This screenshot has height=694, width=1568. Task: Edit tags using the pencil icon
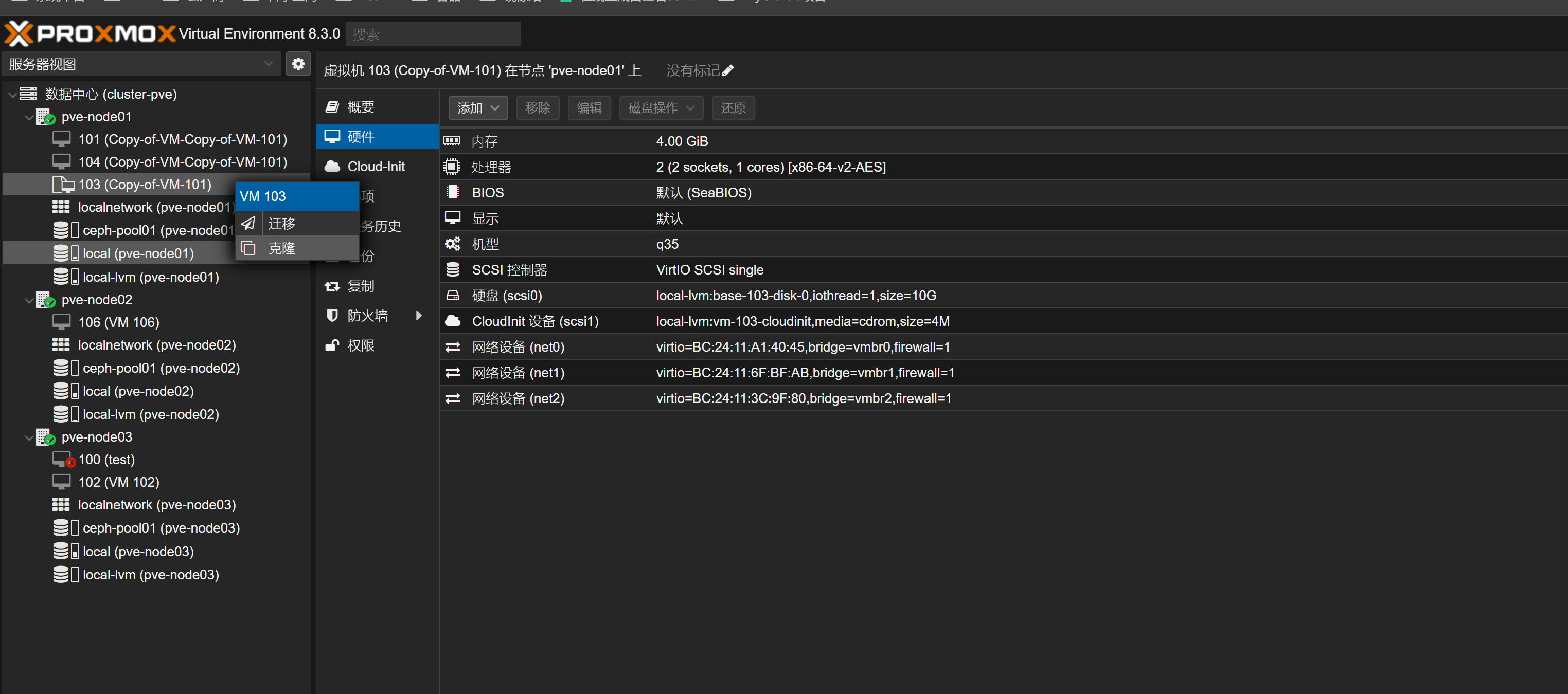pos(728,70)
